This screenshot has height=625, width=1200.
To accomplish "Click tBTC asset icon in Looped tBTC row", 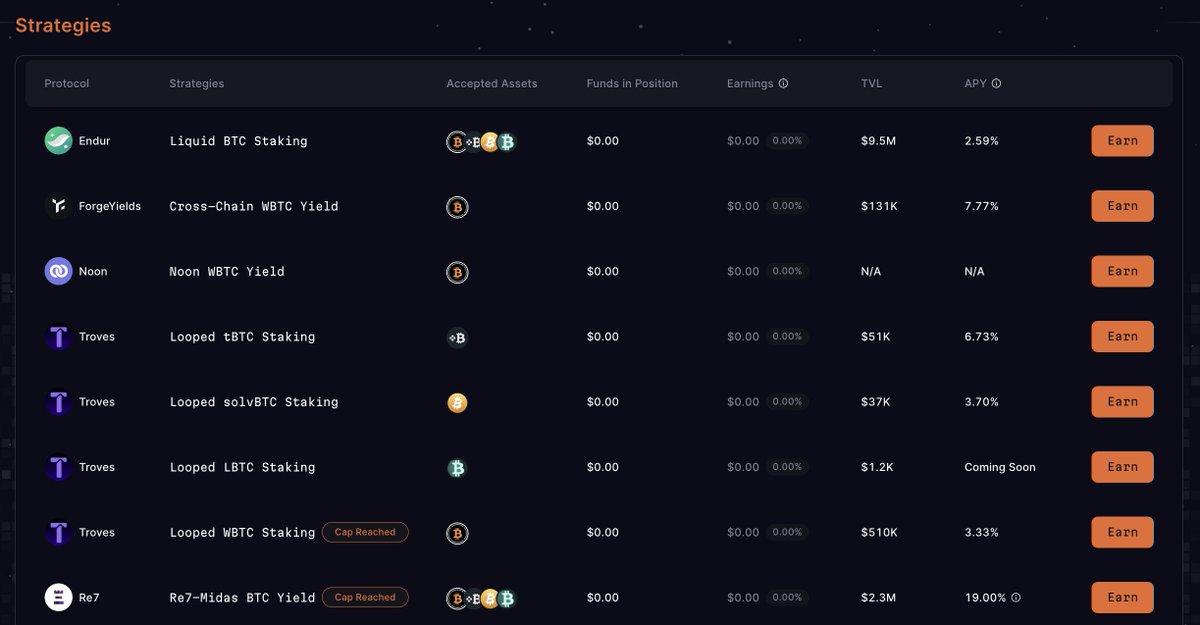I will (x=457, y=338).
